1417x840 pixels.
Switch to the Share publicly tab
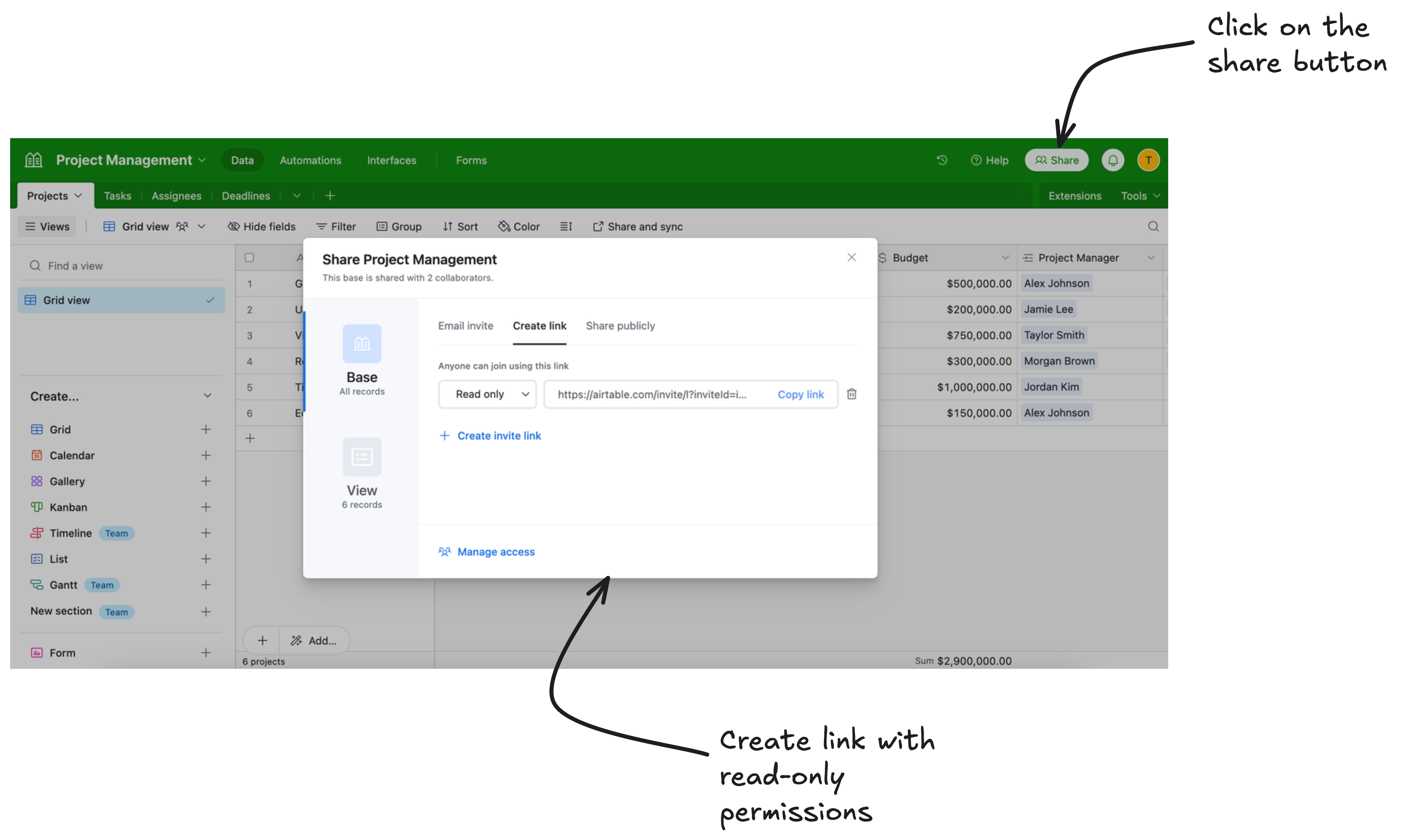click(x=620, y=326)
